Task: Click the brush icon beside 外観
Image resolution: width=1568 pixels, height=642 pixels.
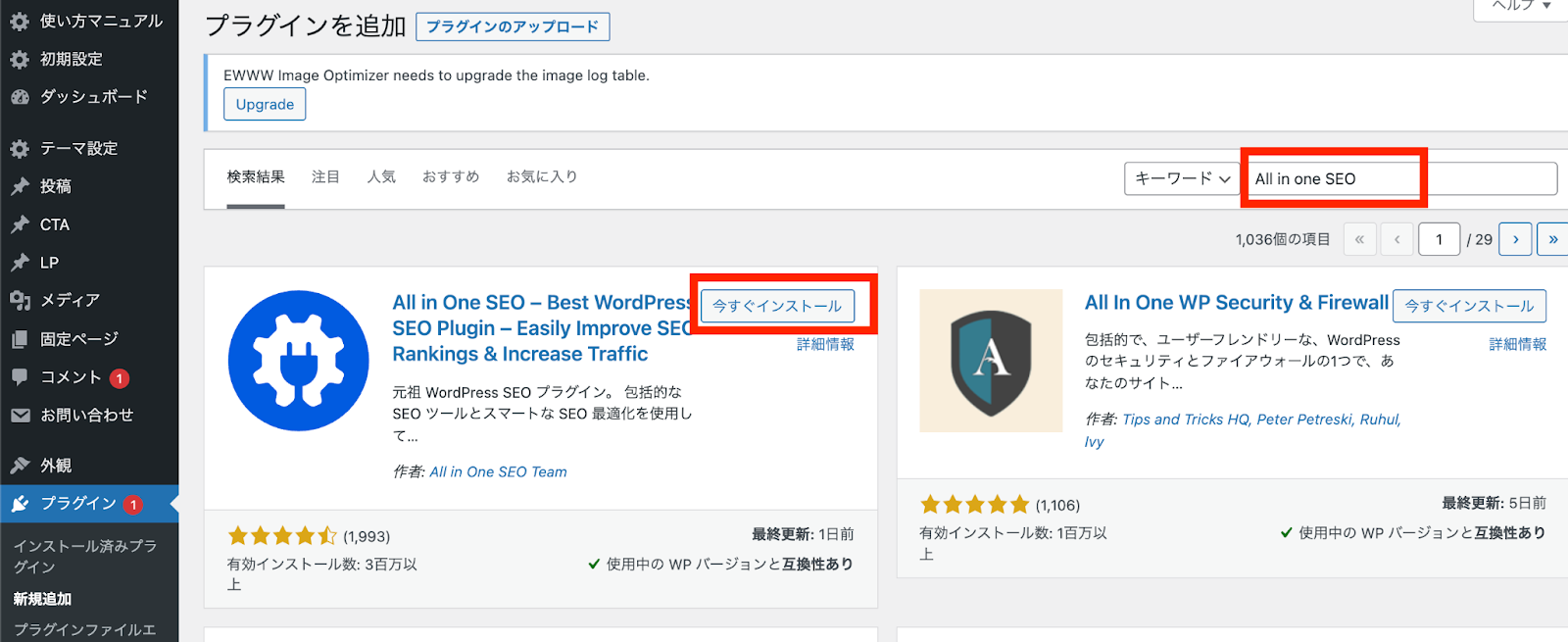Action: coord(20,466)
